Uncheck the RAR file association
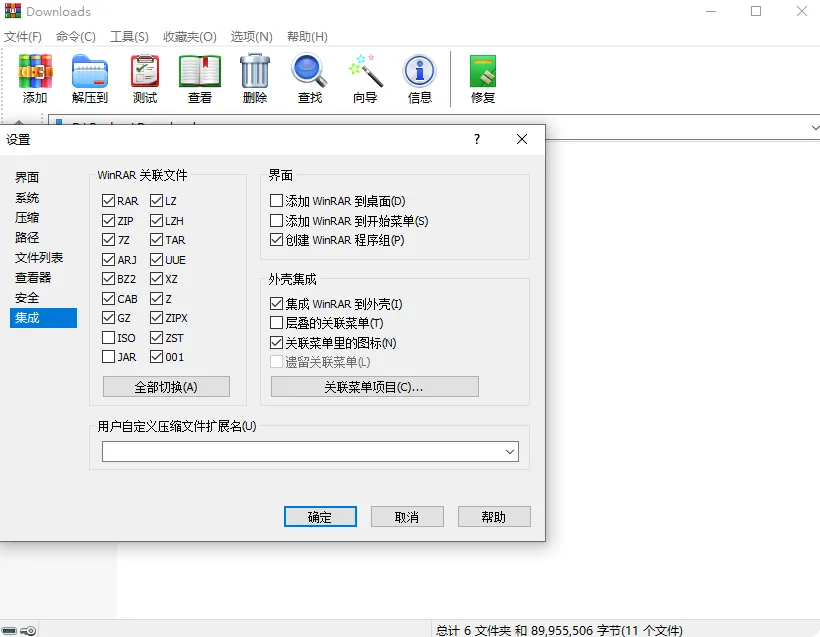820x637 pixels. coord(108,201)
